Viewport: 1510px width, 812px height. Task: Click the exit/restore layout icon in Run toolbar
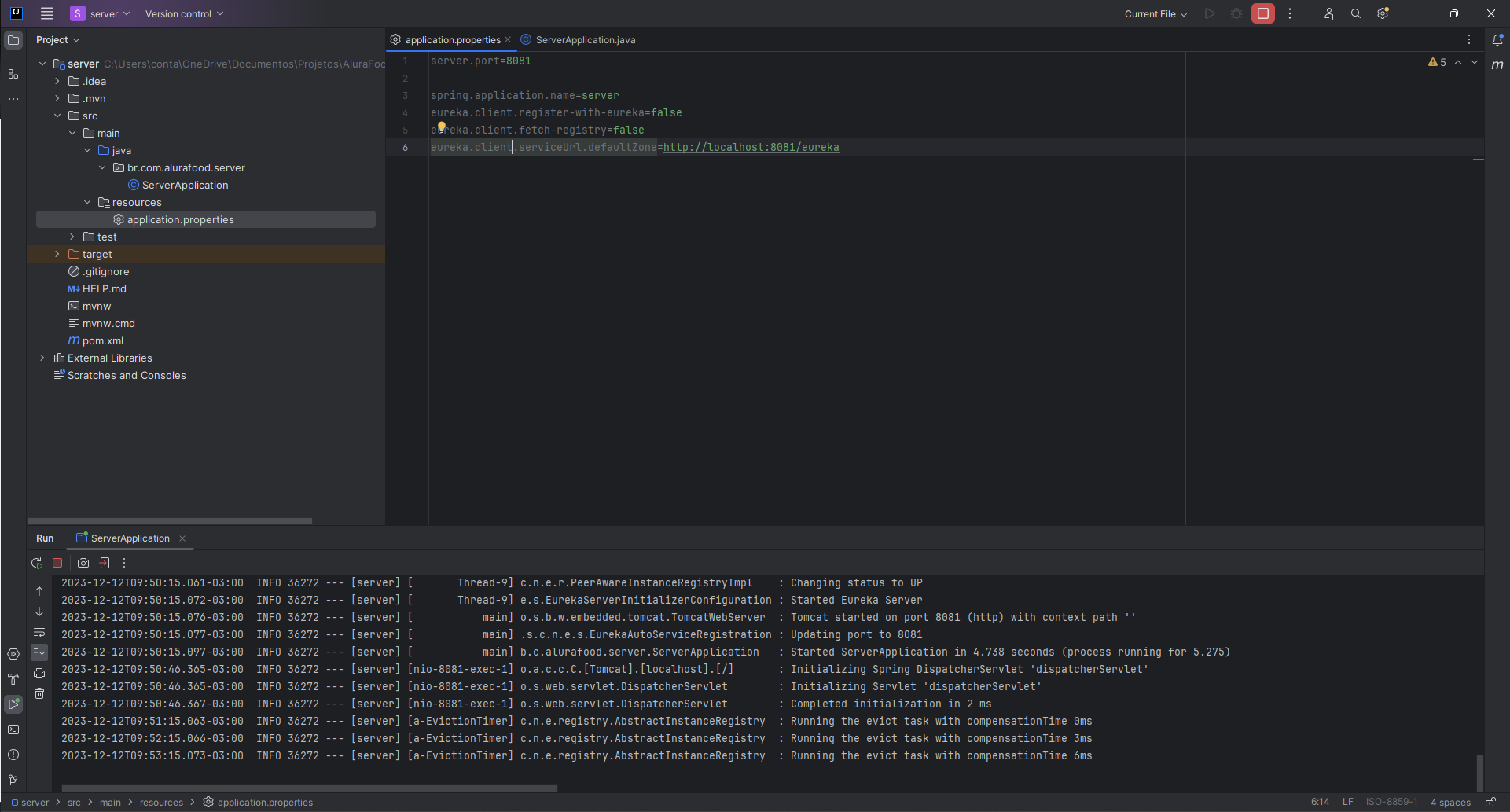click(105, 563)
